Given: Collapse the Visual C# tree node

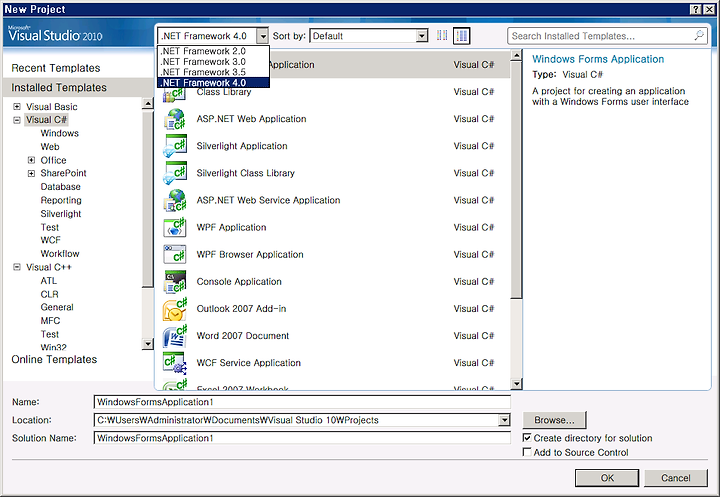Looking at the screenshot, I should coord(17,120).
